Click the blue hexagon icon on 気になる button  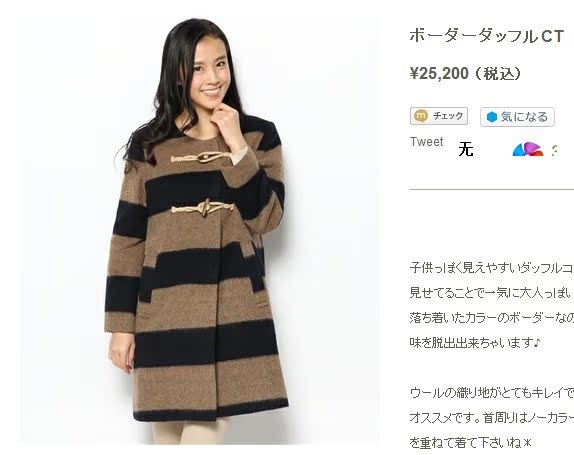tap(492, 117)
